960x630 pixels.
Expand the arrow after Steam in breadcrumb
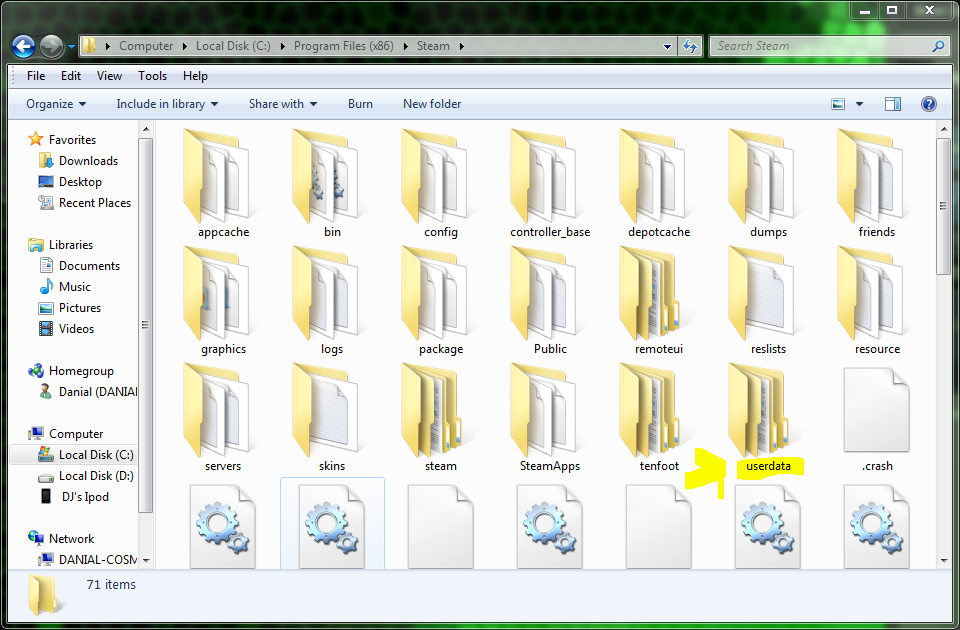[x=461, y=46]
